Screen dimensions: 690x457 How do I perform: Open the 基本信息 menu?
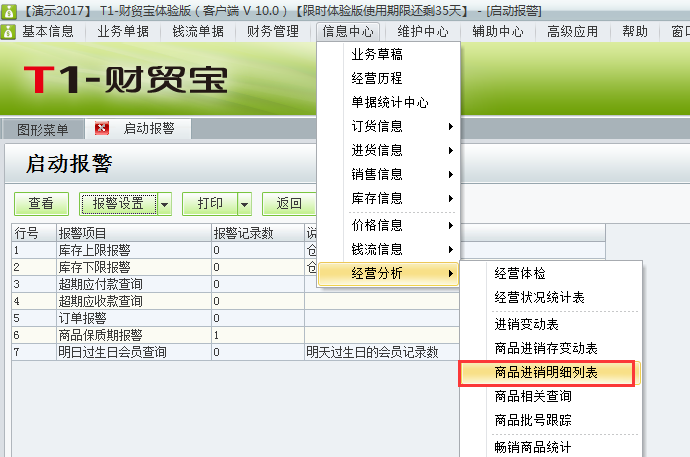tap(48, 32)
